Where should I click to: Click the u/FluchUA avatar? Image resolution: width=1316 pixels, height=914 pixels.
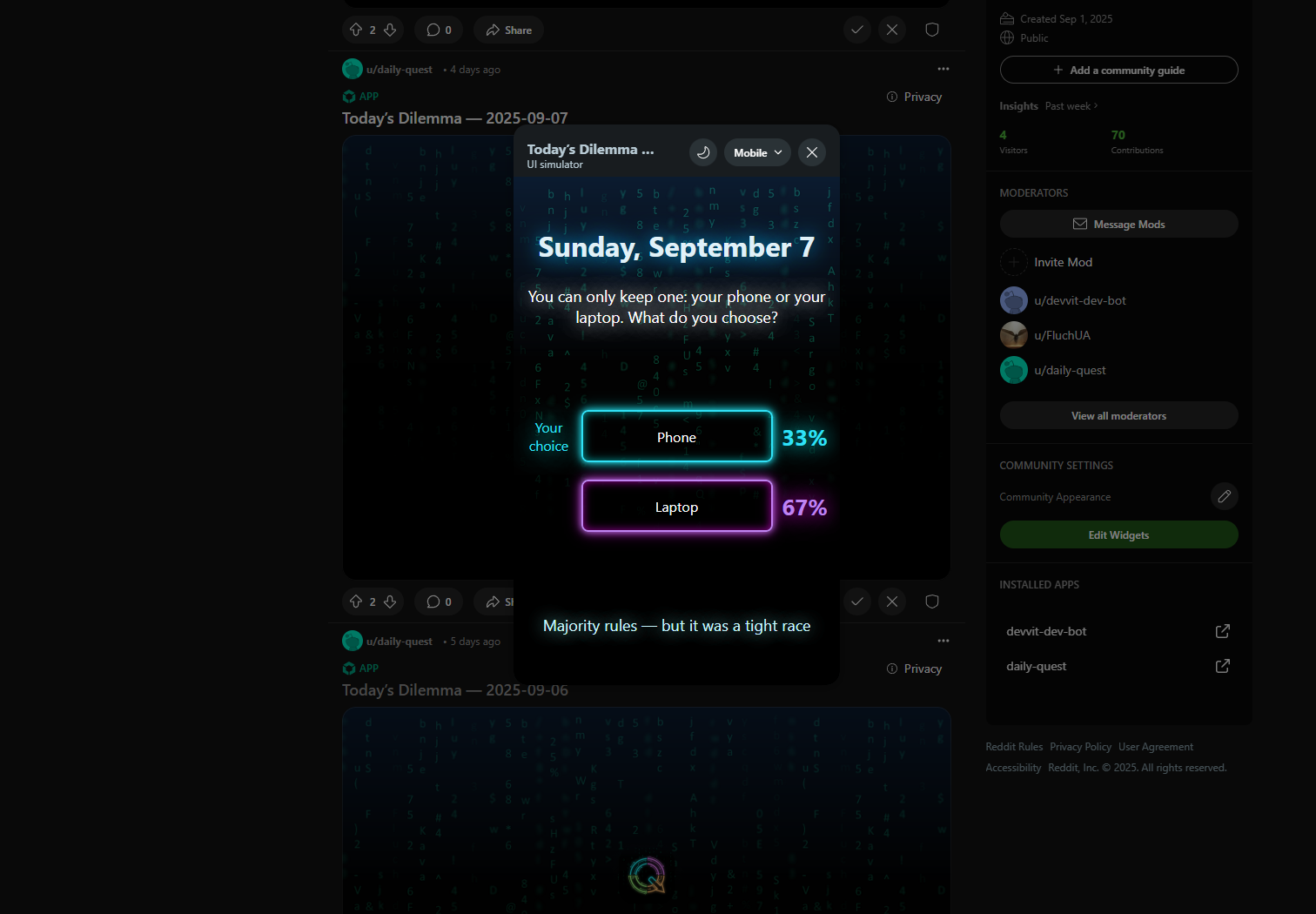[1013, 335]
